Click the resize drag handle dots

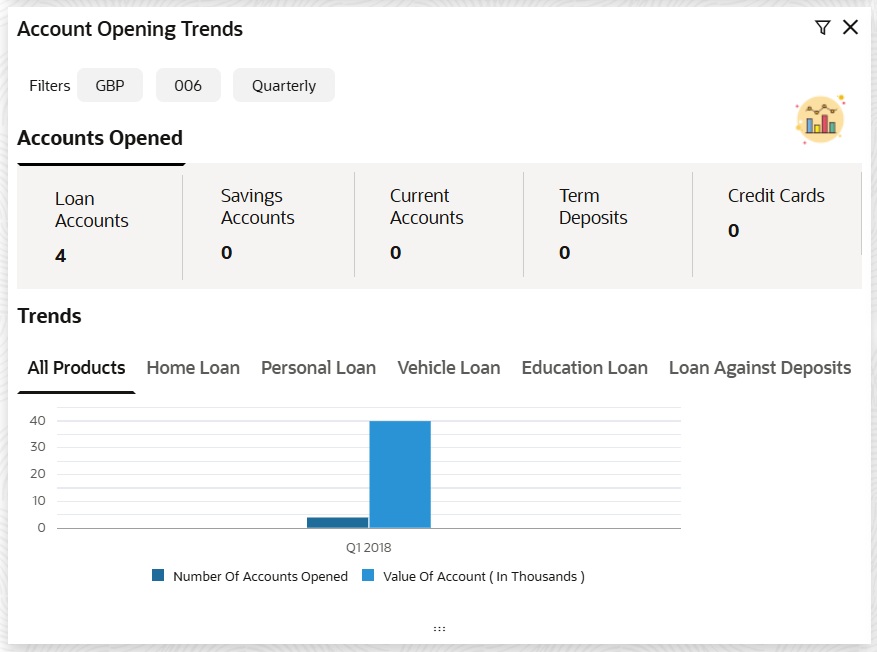tap(439, 629)
